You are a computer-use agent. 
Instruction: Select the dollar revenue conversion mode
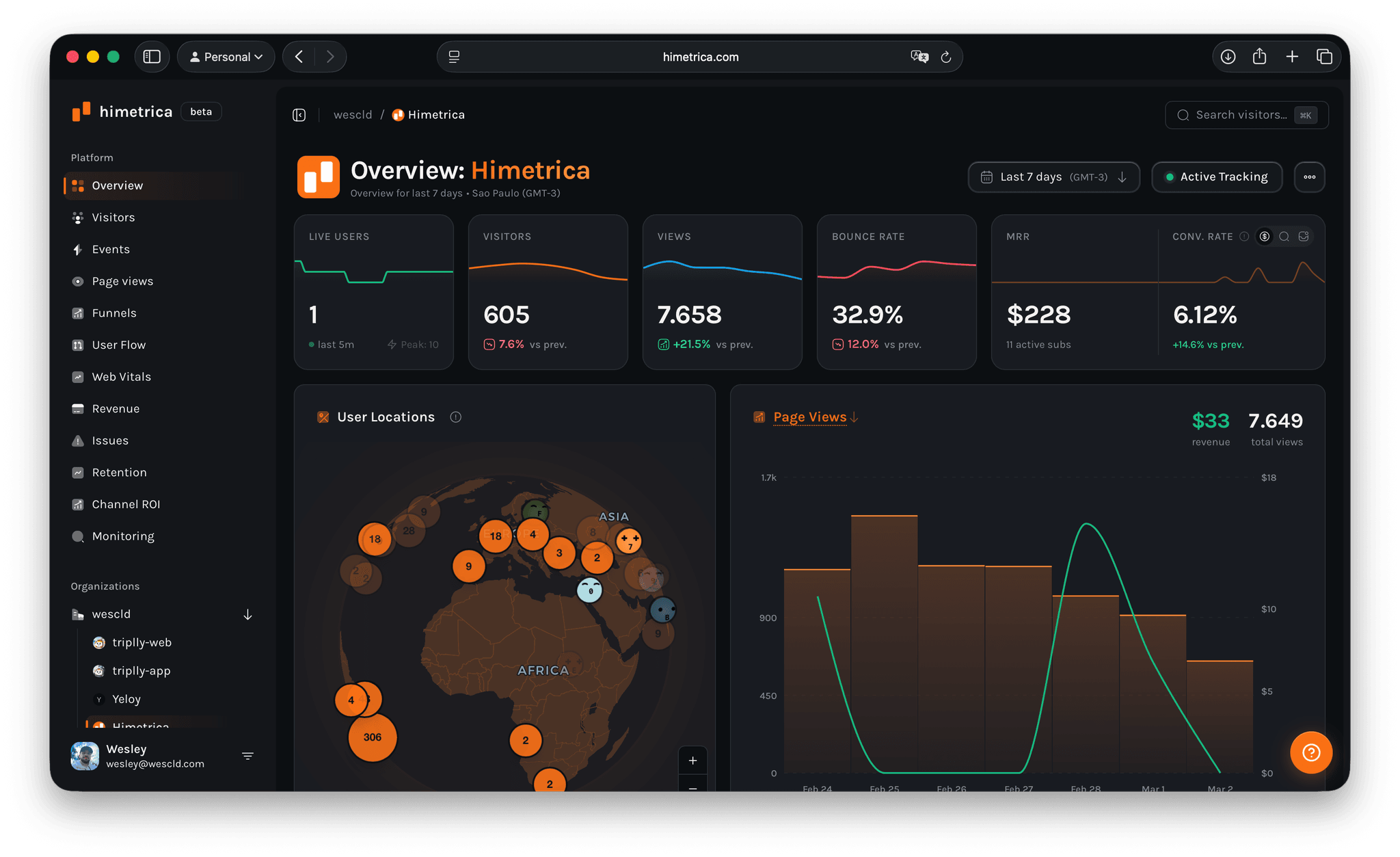[x=1265, y=237]
